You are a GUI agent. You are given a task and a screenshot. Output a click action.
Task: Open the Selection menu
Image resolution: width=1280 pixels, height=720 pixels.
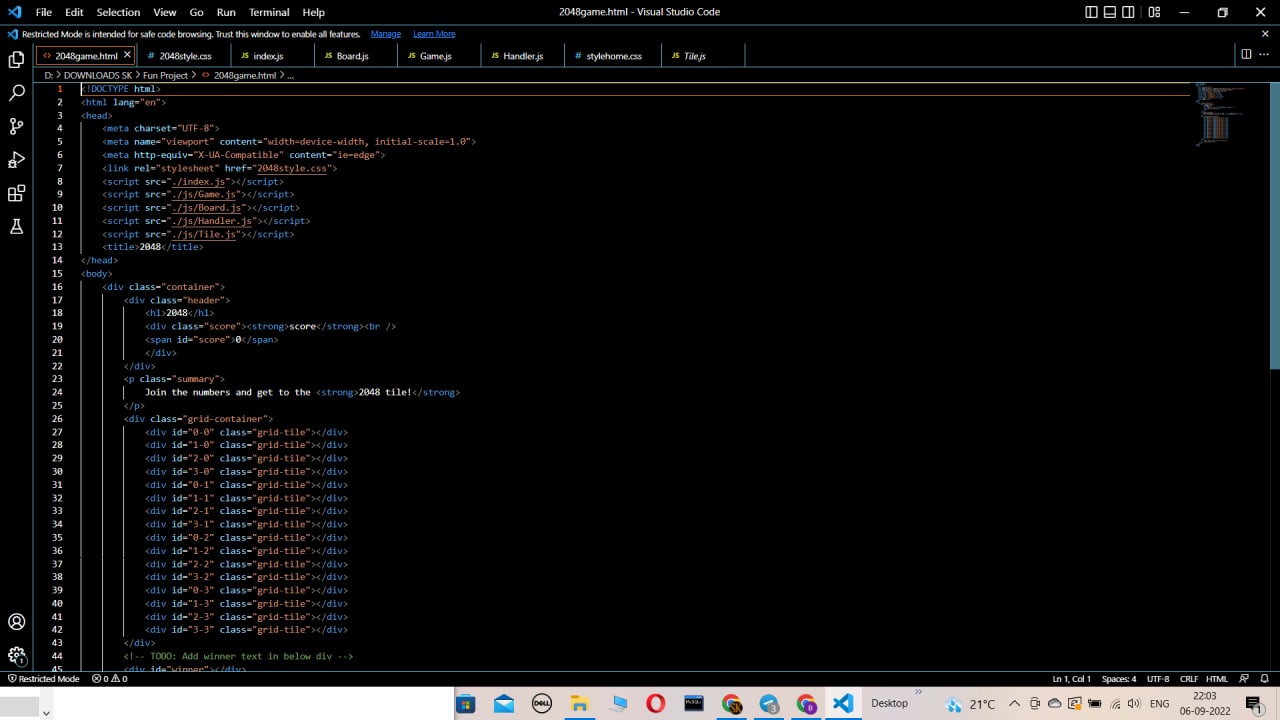point(118,12)
